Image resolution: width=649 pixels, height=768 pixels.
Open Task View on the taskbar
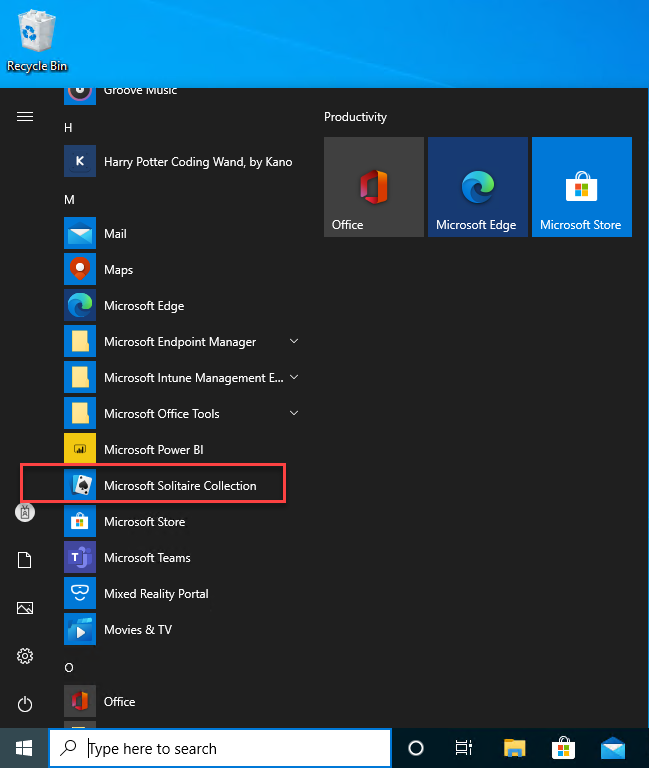click(x=463, y=748)
